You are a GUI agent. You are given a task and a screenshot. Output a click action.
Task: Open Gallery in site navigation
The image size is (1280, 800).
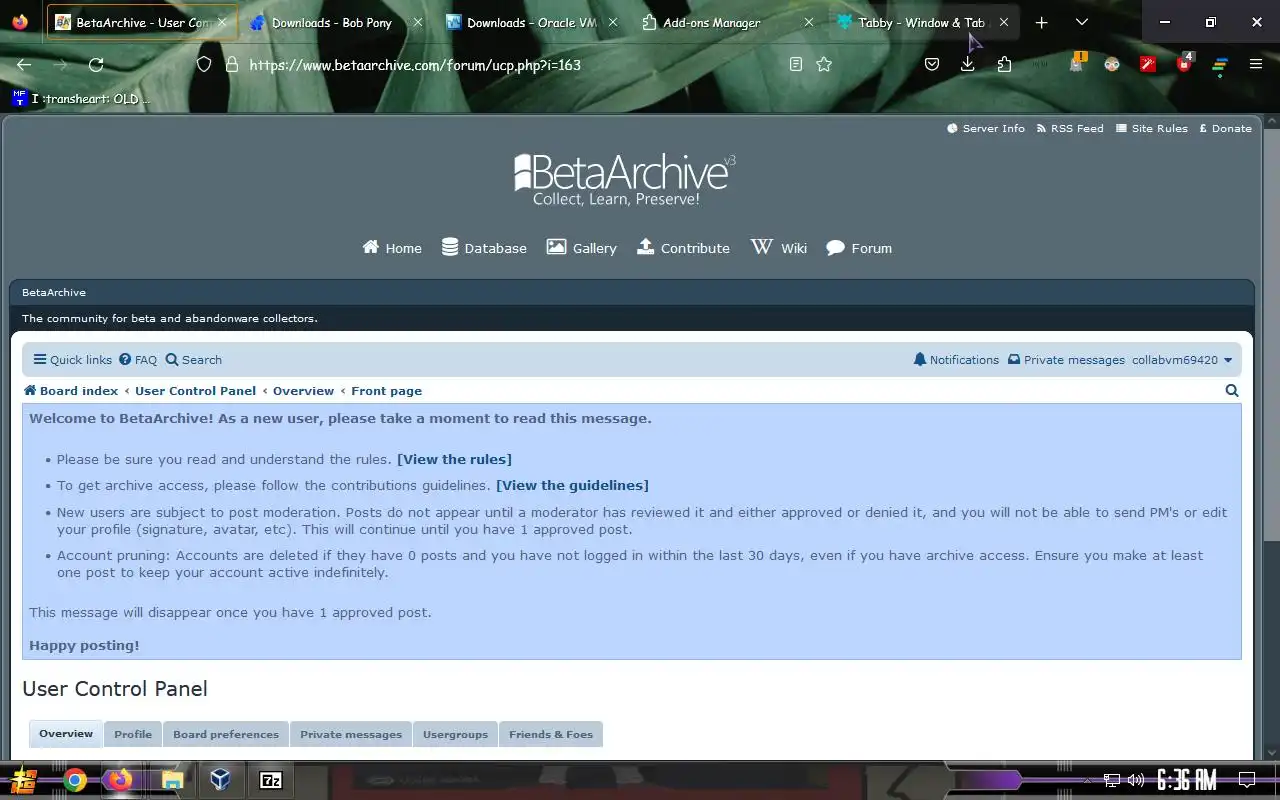coord(581,248)
